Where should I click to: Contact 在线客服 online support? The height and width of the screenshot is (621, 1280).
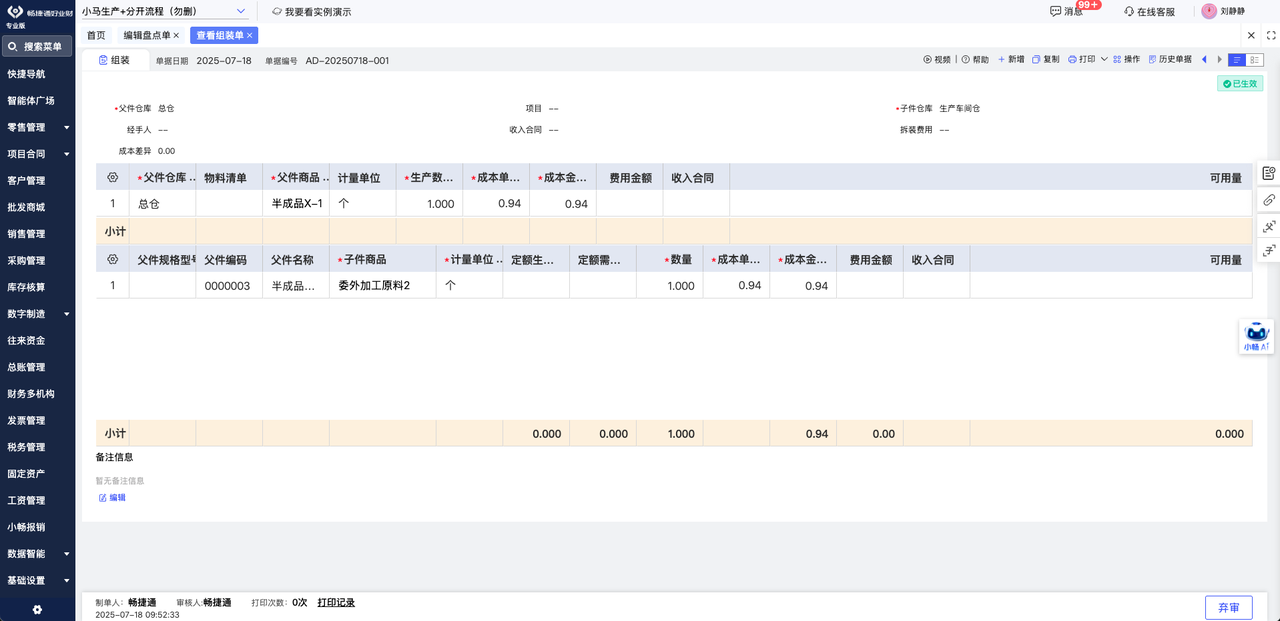(1149, 12)
